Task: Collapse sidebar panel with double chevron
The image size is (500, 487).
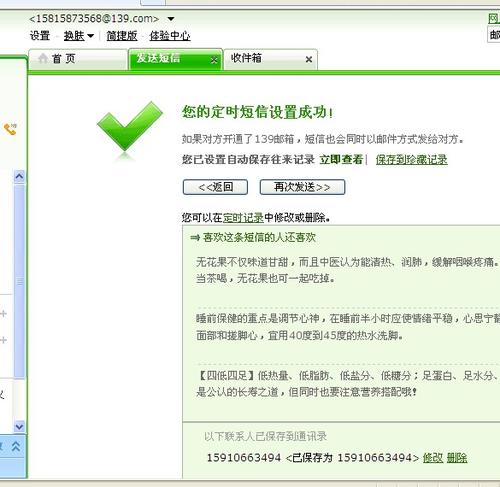Action: click(16, 446)
